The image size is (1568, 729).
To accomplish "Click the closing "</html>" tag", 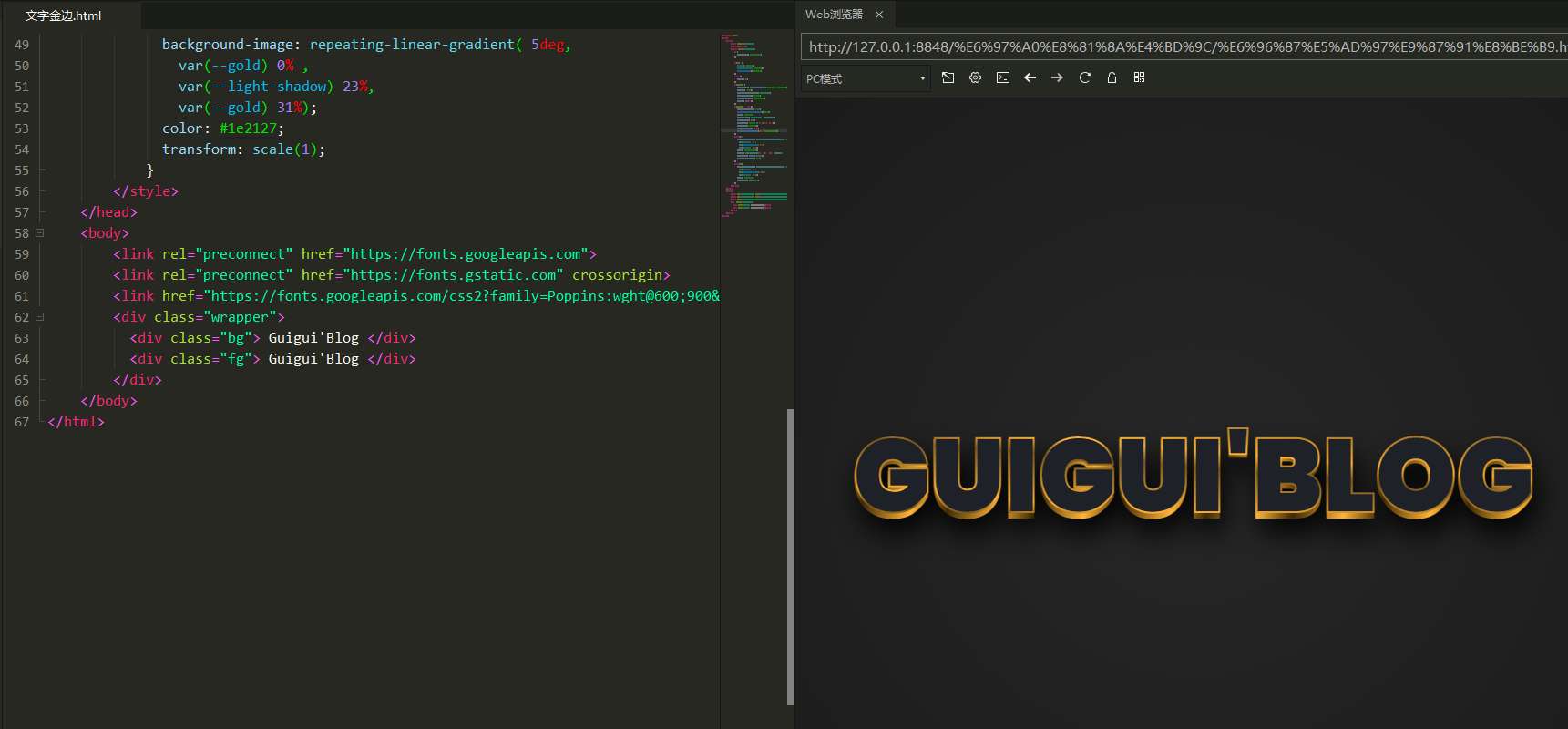I will (76, 422).
